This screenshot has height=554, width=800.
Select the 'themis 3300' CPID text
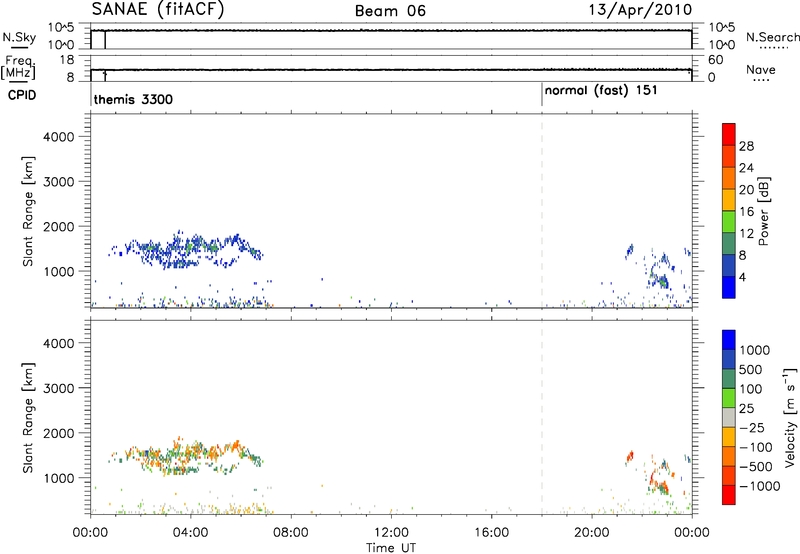point(133,99)
